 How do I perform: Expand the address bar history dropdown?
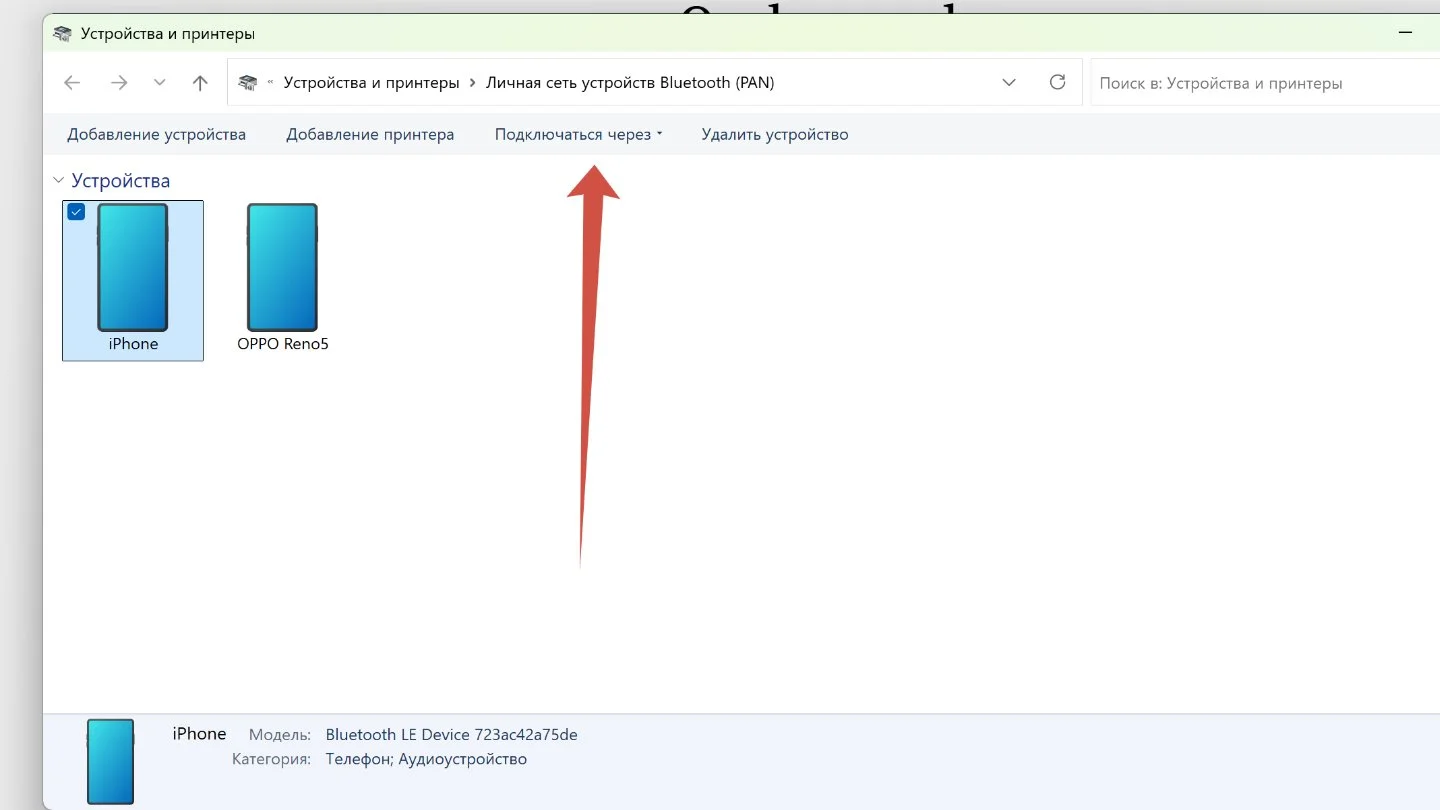click(1009, 83)
